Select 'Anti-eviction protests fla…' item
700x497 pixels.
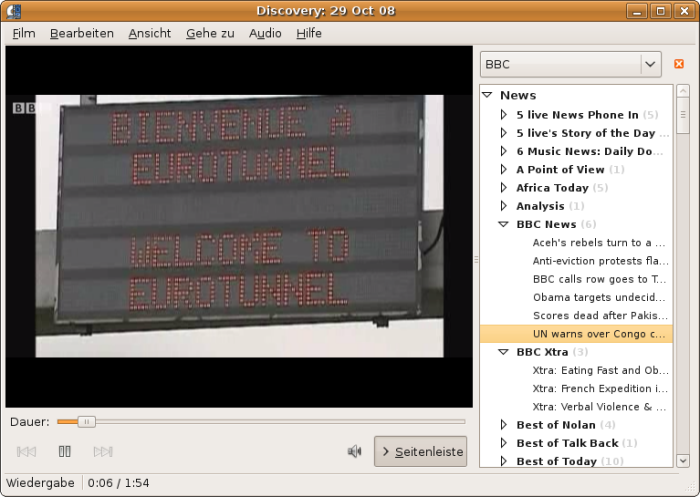click(x=576, y=261)
